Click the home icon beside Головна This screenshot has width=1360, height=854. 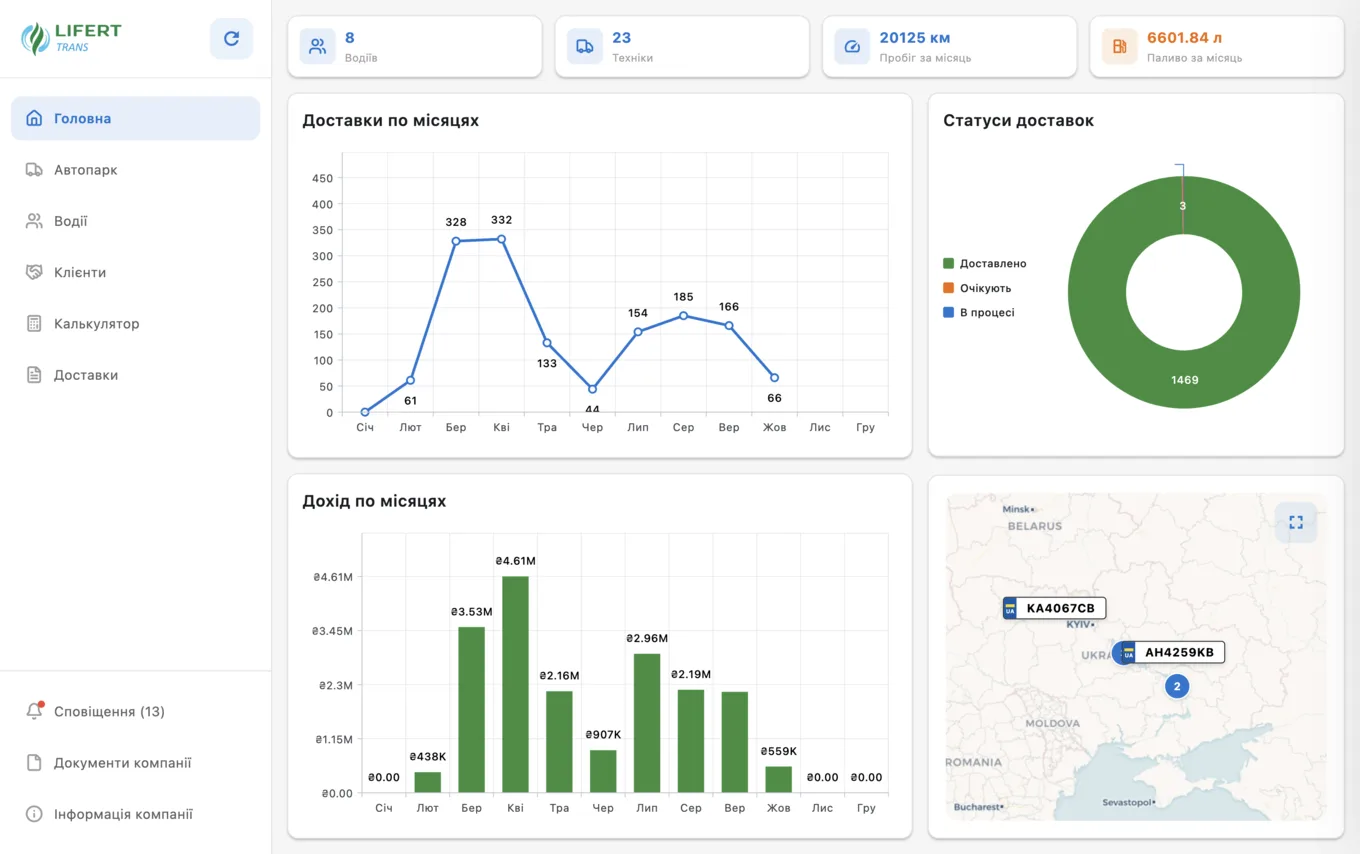[x=34, y=118]
